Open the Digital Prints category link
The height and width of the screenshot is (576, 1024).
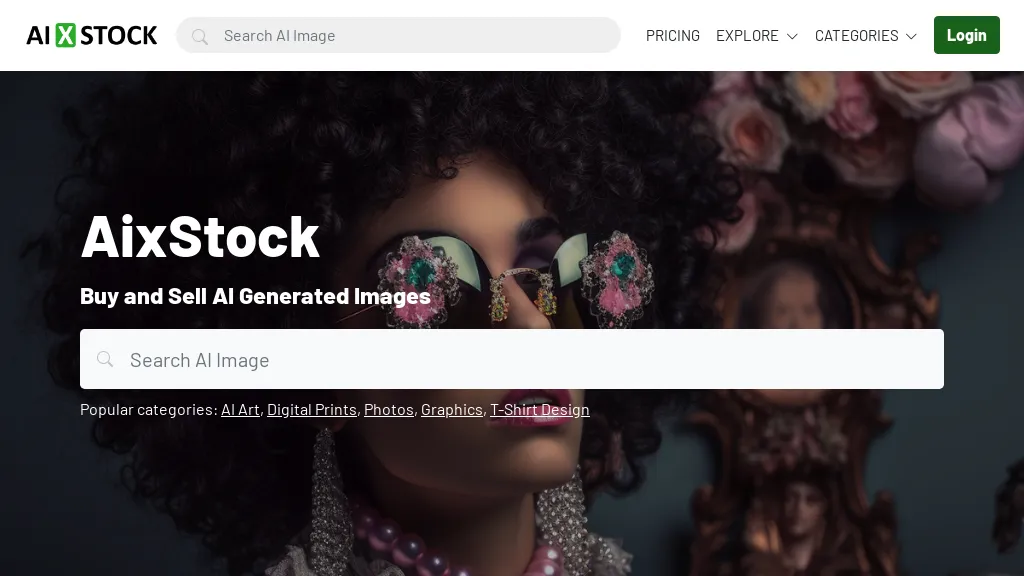312,409
